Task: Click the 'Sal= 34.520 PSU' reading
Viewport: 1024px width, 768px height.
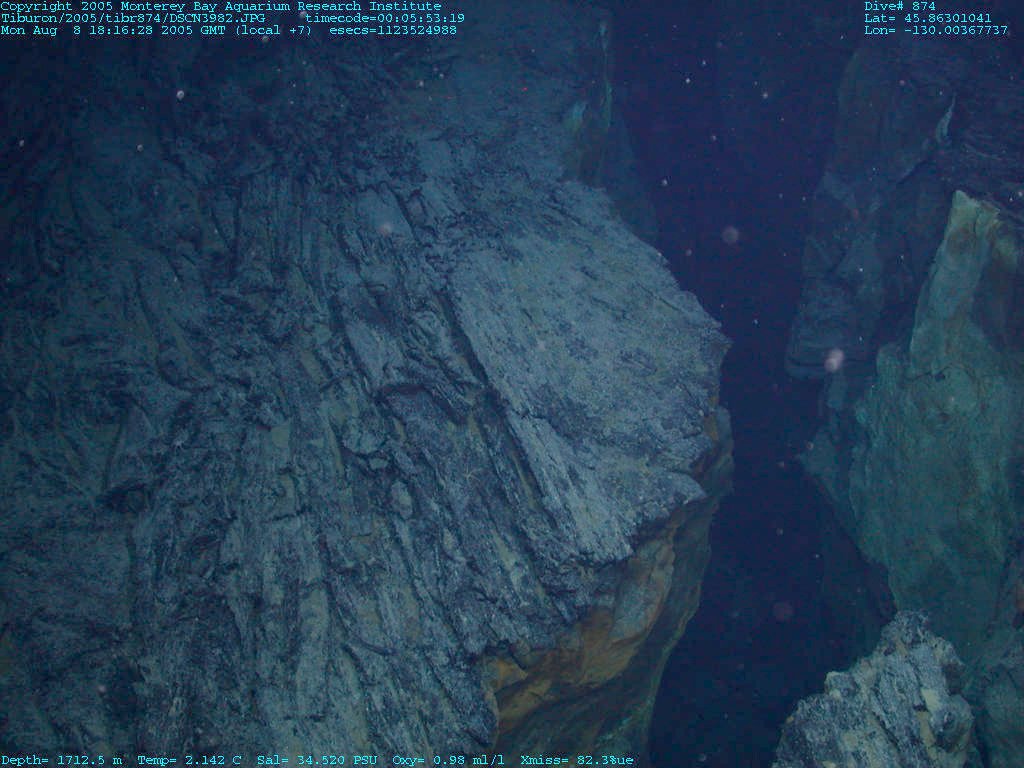Action: [x=317, y=760]
